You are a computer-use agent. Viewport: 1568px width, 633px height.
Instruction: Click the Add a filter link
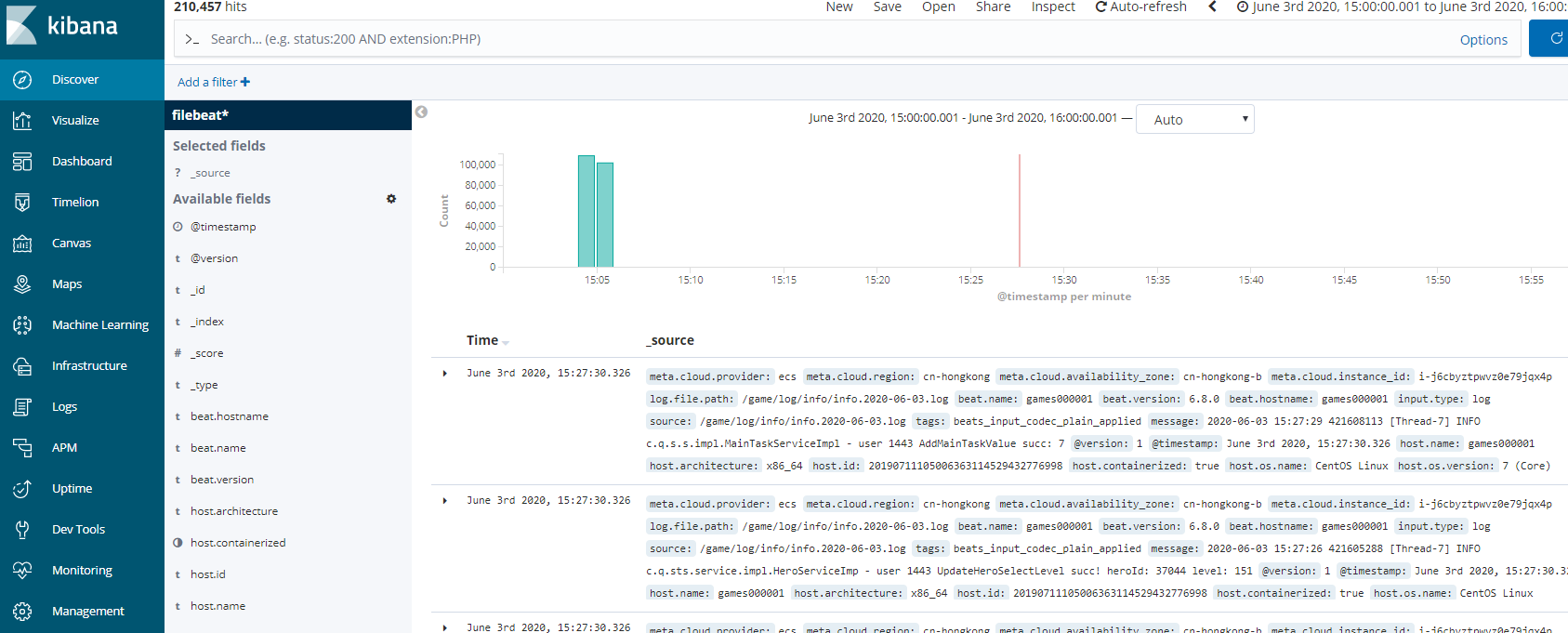coord(214,82)
